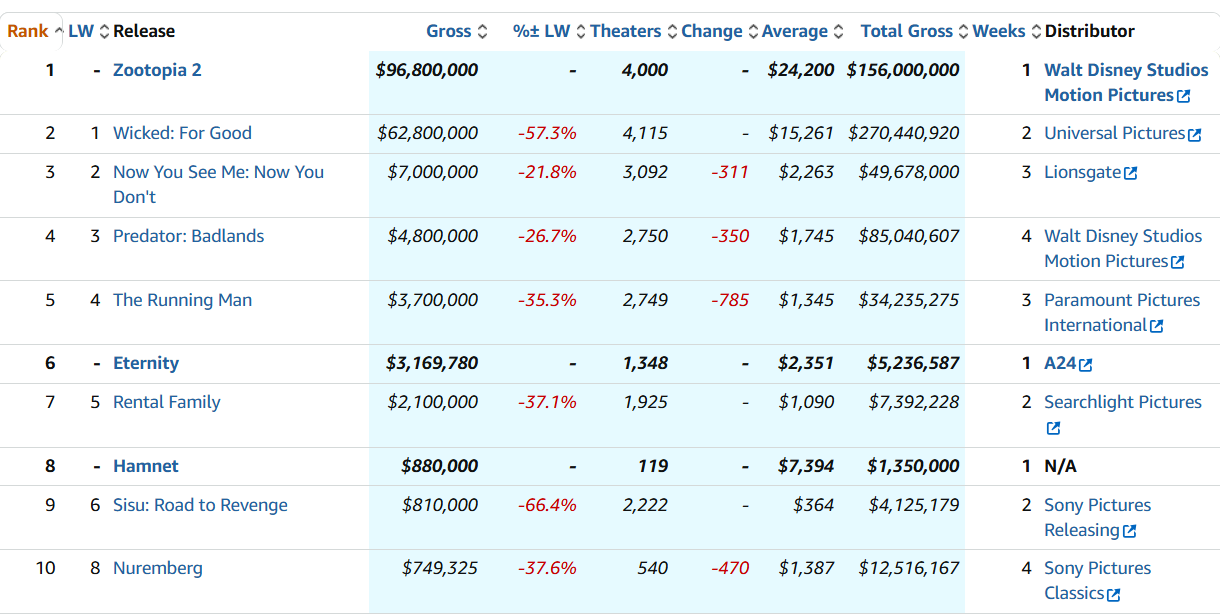The image size is (1228, 614).
Task: Click external link icon beside Paramount Pictures International
Action: pos(1157,326)
